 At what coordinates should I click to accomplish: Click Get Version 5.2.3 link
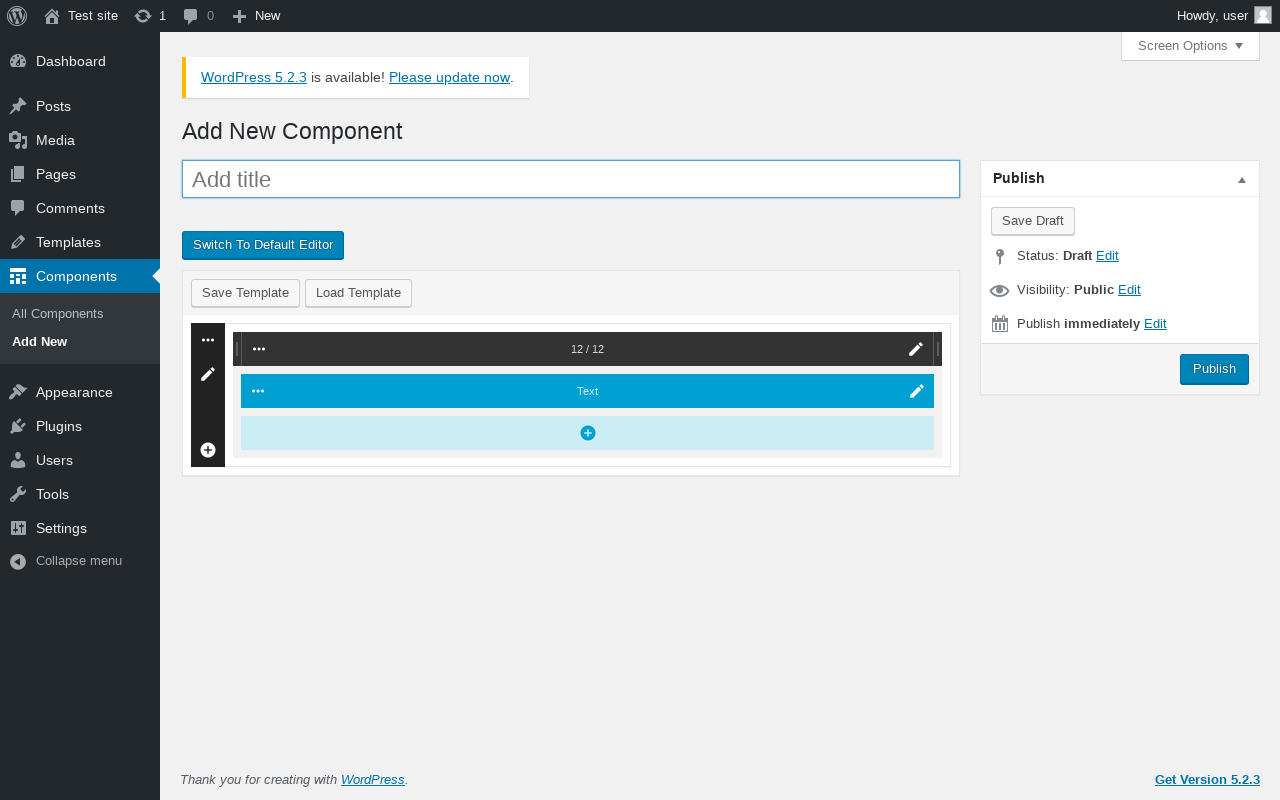pyautogui.click(x=1207, y=780)
